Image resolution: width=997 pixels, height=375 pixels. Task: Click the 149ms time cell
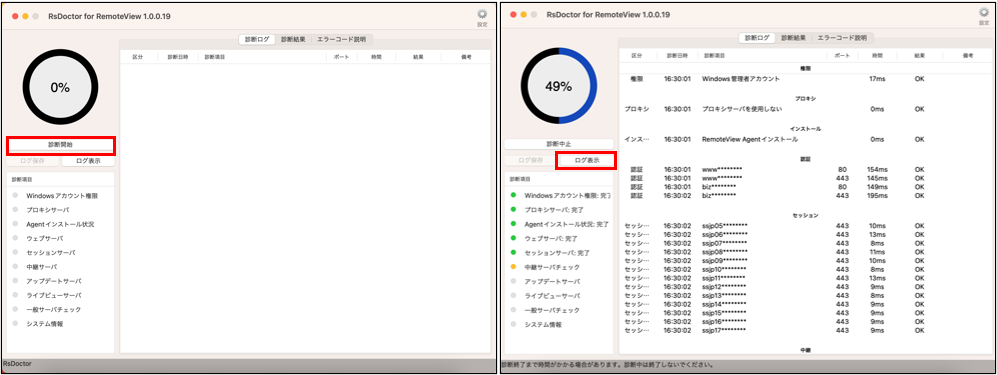pos(876,187)
